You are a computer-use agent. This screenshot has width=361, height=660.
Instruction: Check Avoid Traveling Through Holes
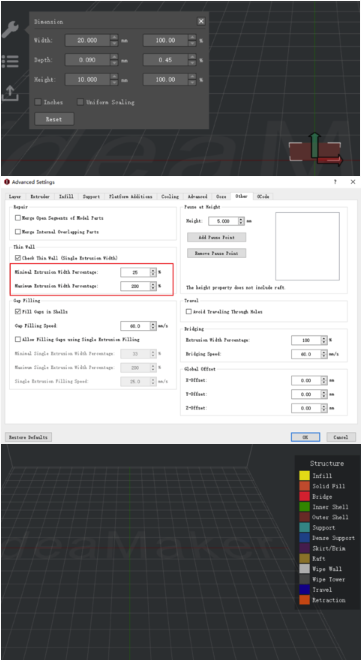tap(188, 312)
